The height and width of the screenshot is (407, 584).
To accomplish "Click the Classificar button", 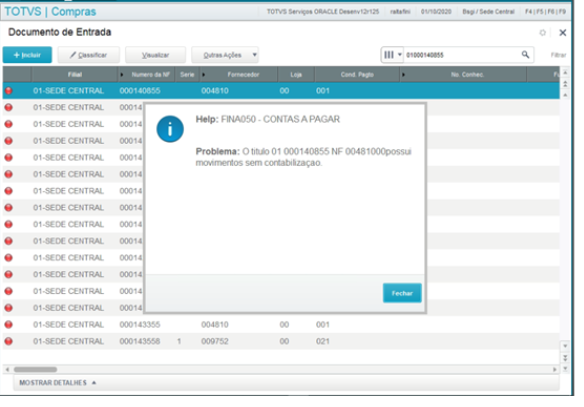I will [x=89, y=55].
